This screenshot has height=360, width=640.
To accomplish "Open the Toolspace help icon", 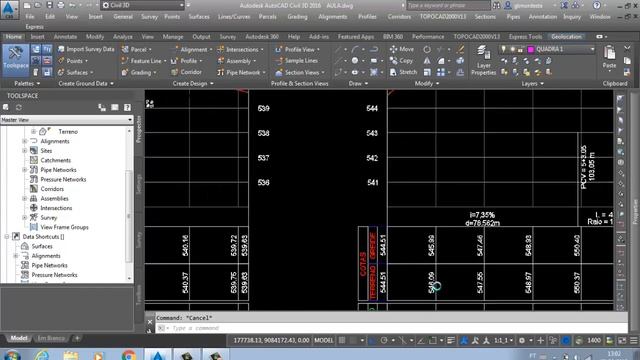I will (127, 107).
